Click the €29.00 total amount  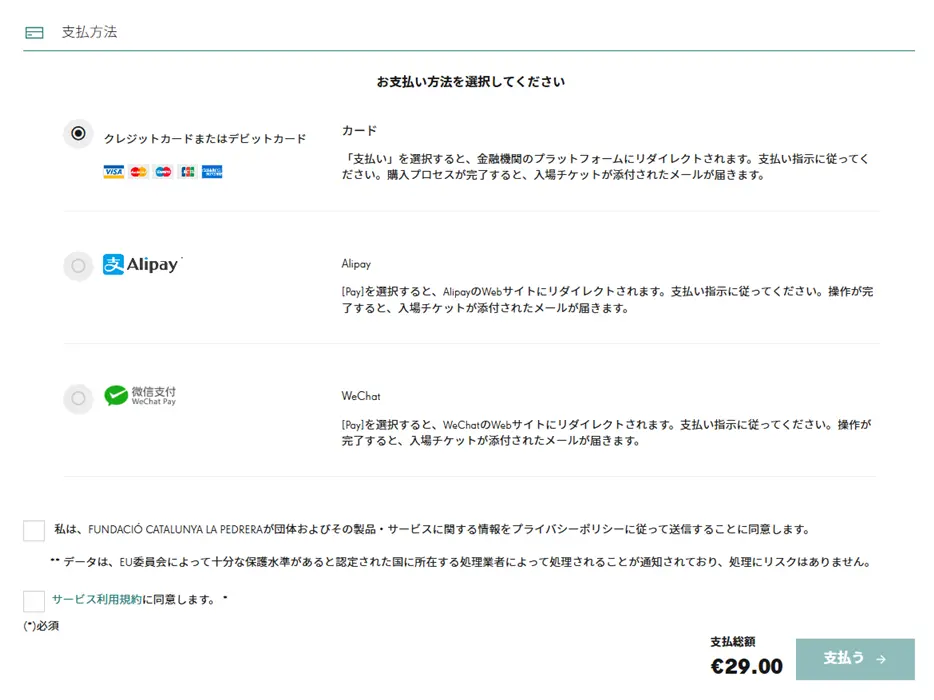click(x=746, y=666)
